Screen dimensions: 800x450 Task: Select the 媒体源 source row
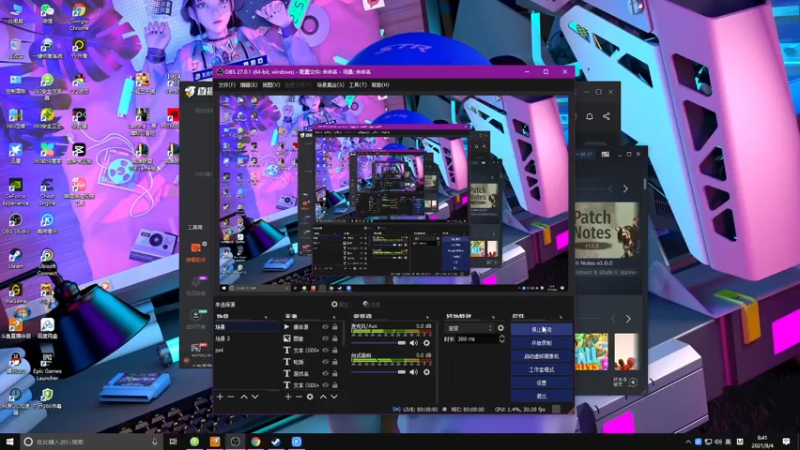tap(311, 327)
